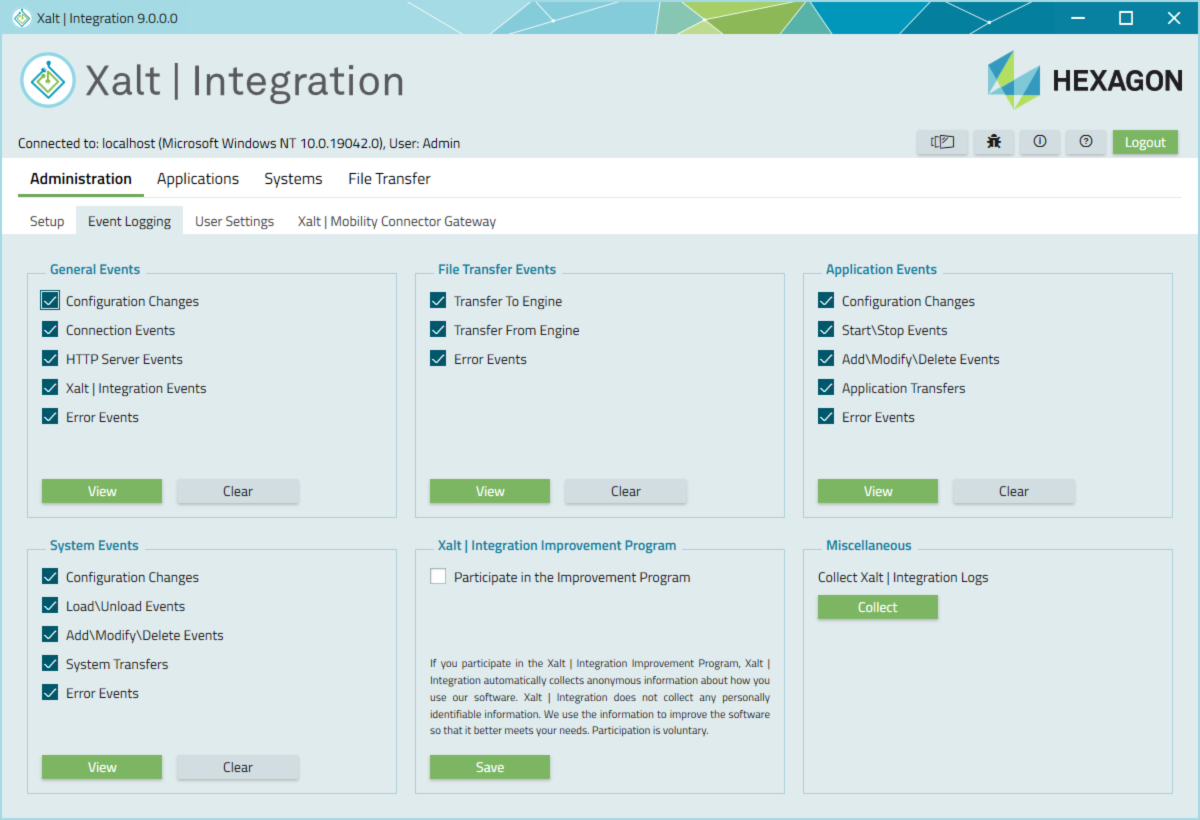This screenshot has height=820, width=1200.
Task: Toggle Start\Stop Events checkbox
Action: pyautogui.click(x=826, y=329)
